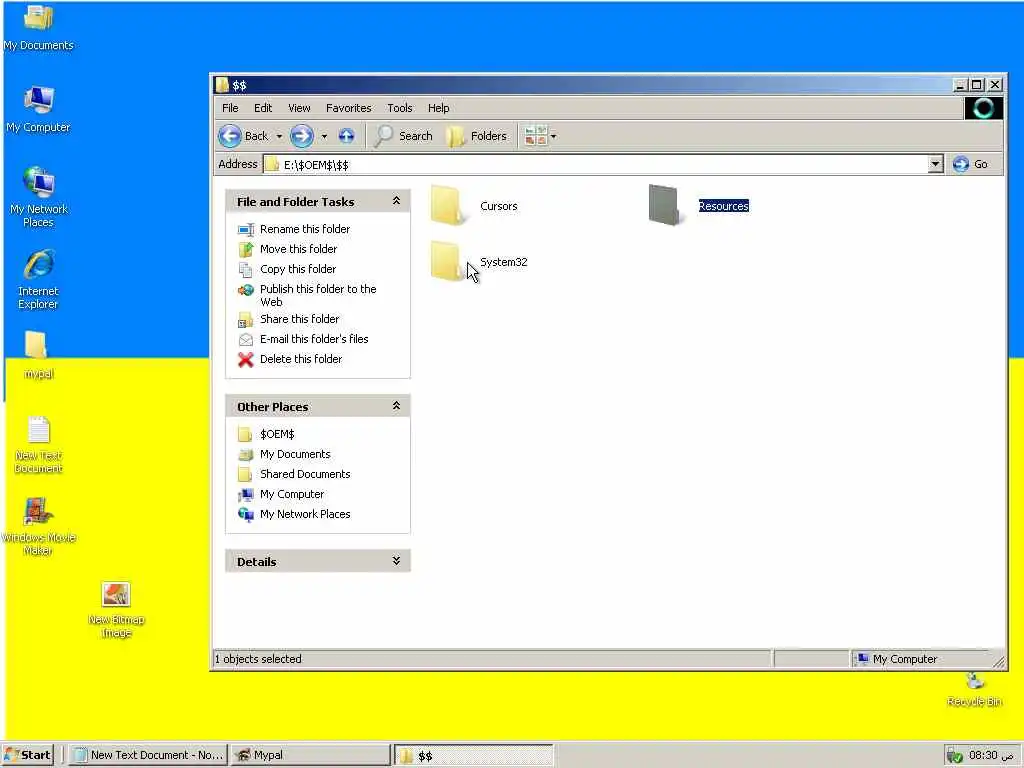Select the System32 folder icon
This screenshot has height=768, width=1024.
coord(447,261)
